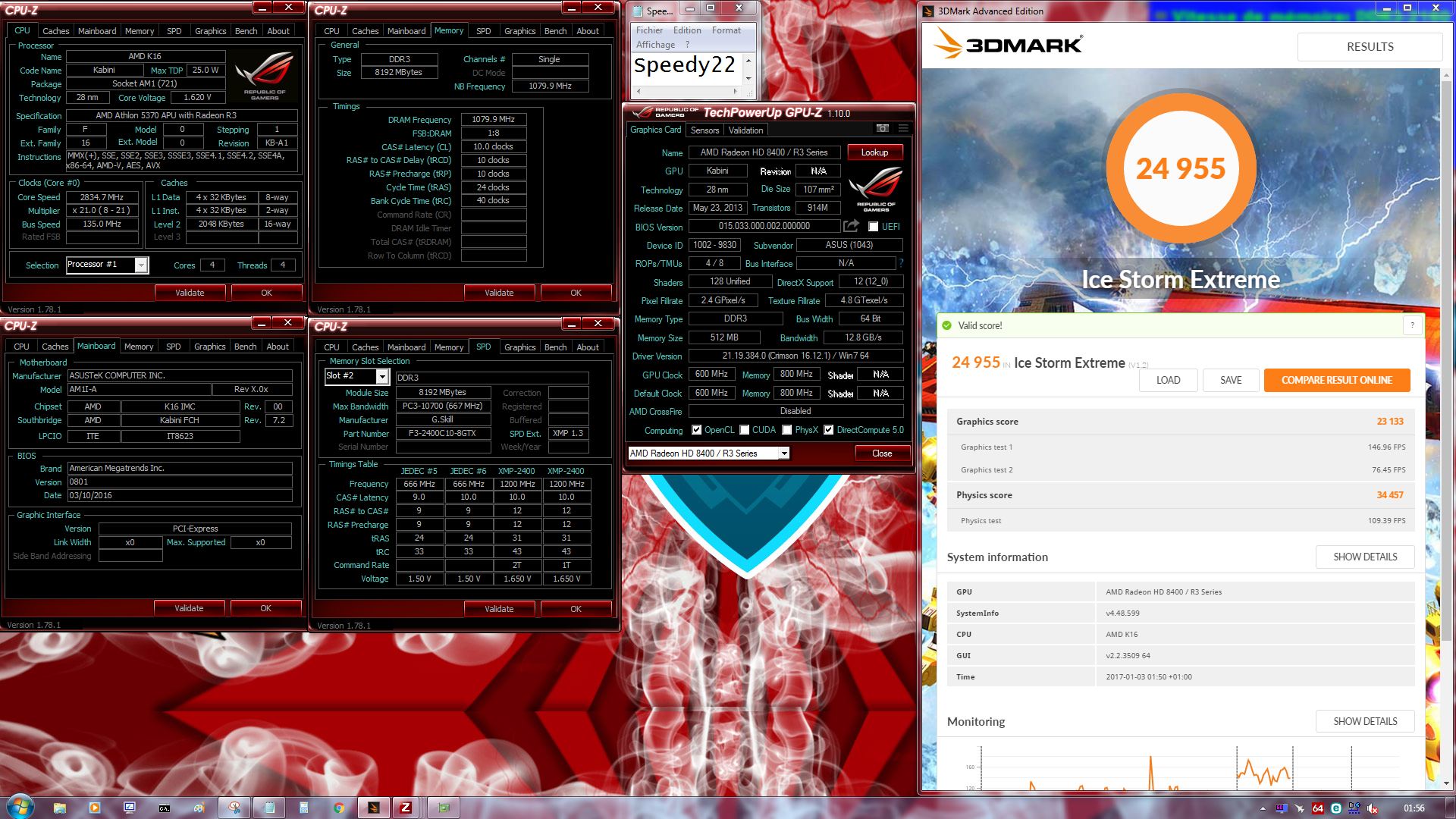
Task: Click the muted volume tray icon
Action: 1373,809
